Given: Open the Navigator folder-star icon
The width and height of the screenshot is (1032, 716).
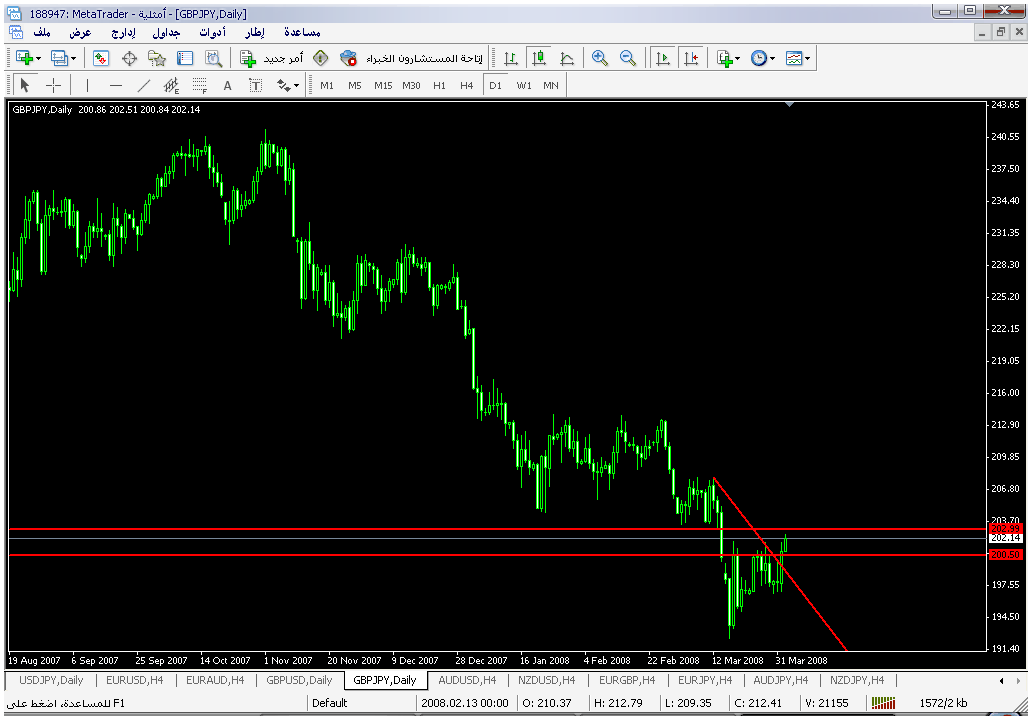Looking at the screenshot, I should [157, 59].
